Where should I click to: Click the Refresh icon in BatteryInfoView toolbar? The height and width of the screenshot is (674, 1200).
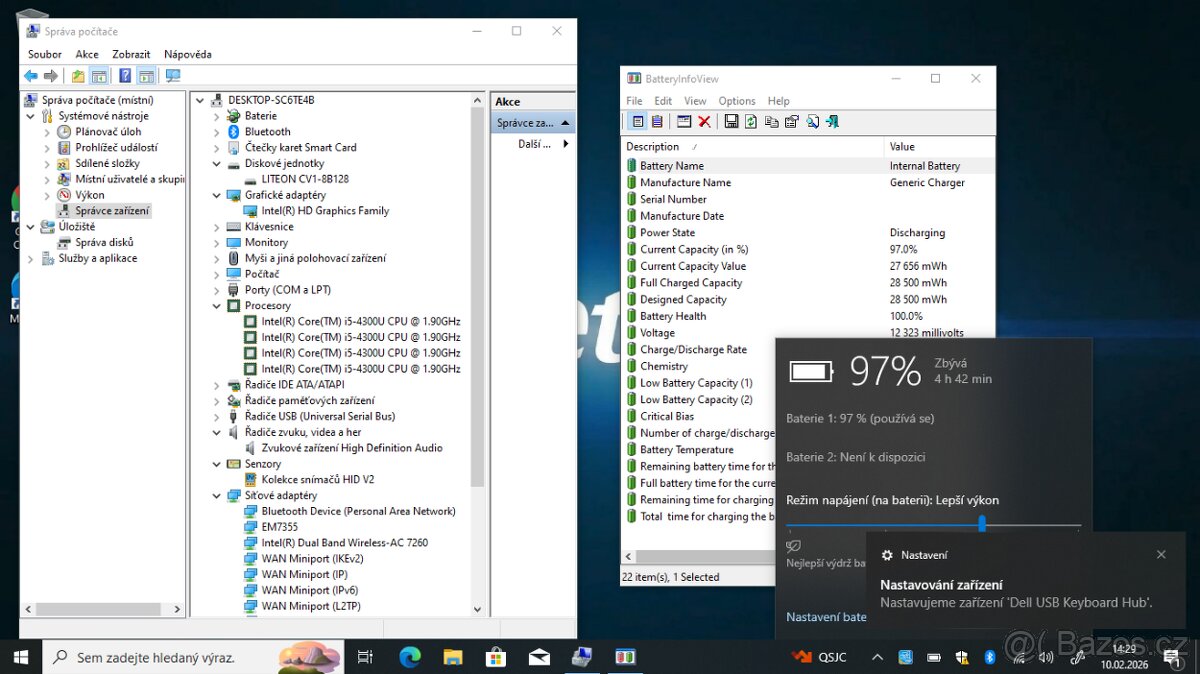tap(751, 122)
